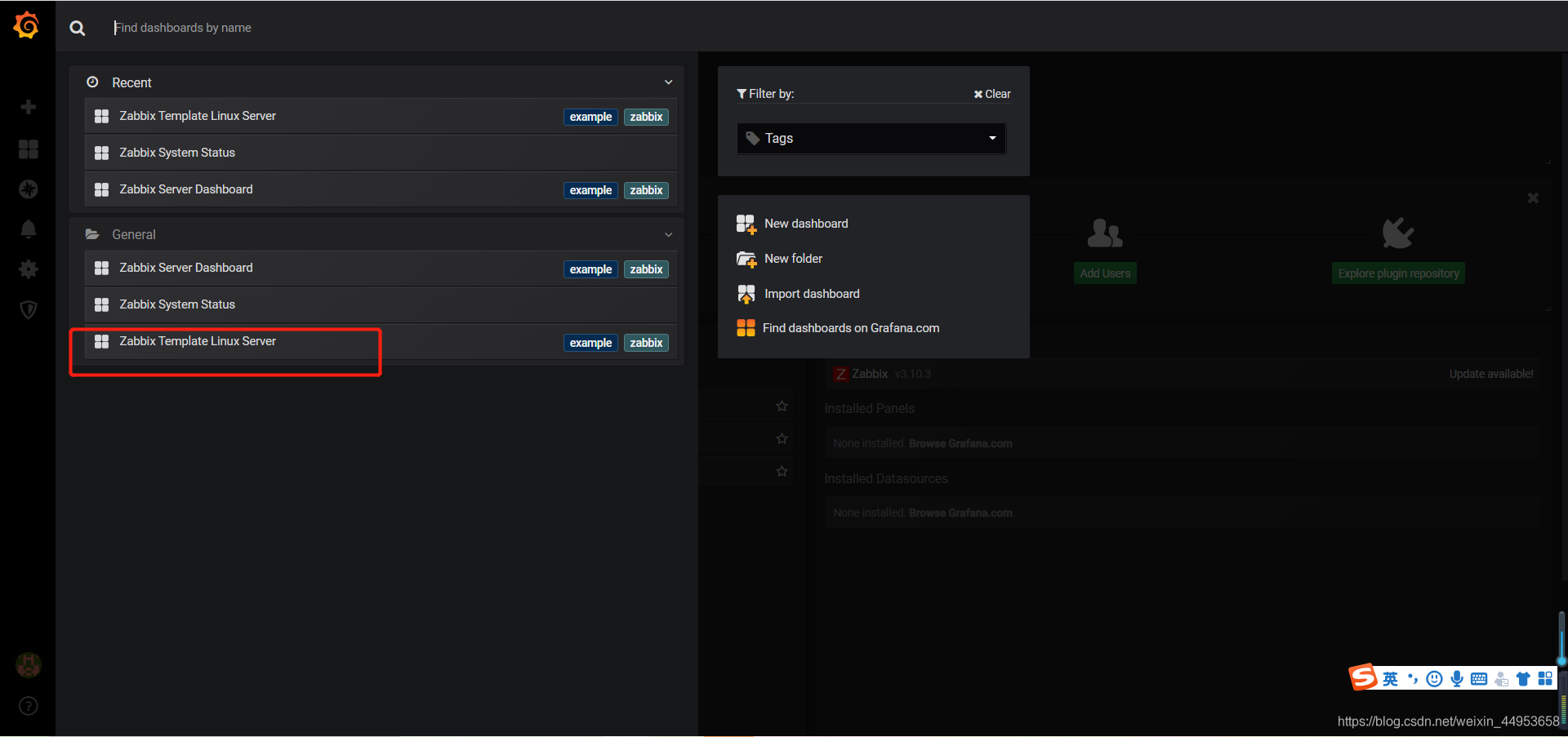1568x737 pixels.
Task: Open the Help question mark icon
Action: pos(29,706)
